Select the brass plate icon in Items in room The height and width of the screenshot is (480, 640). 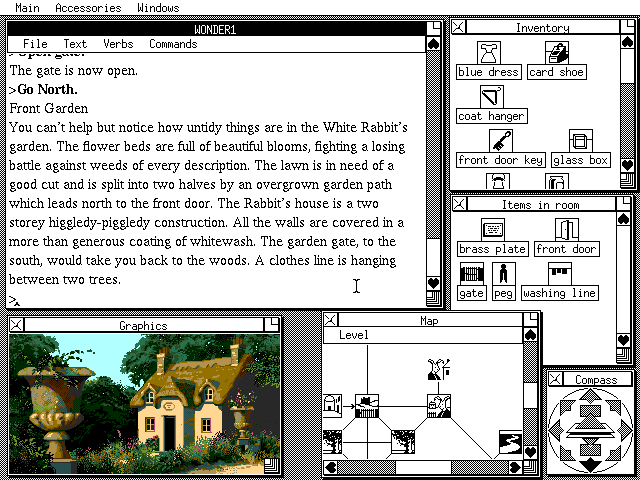493,230
